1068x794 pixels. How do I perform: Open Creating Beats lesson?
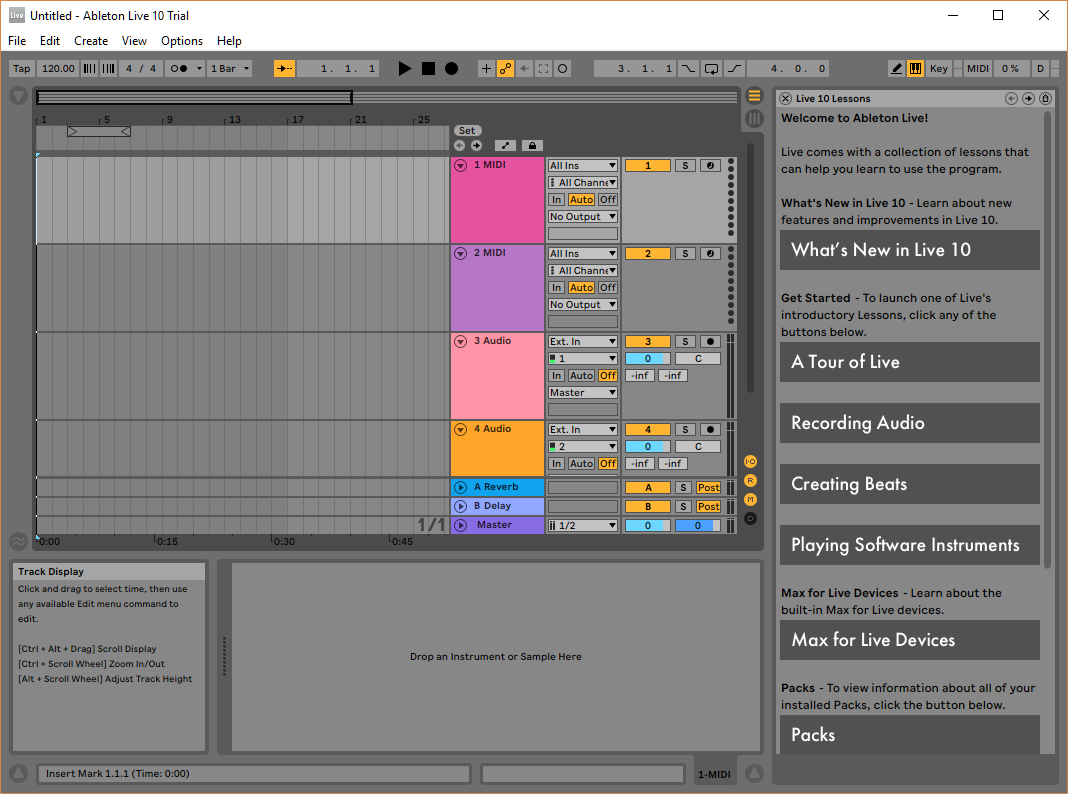(x=909, y=484)
